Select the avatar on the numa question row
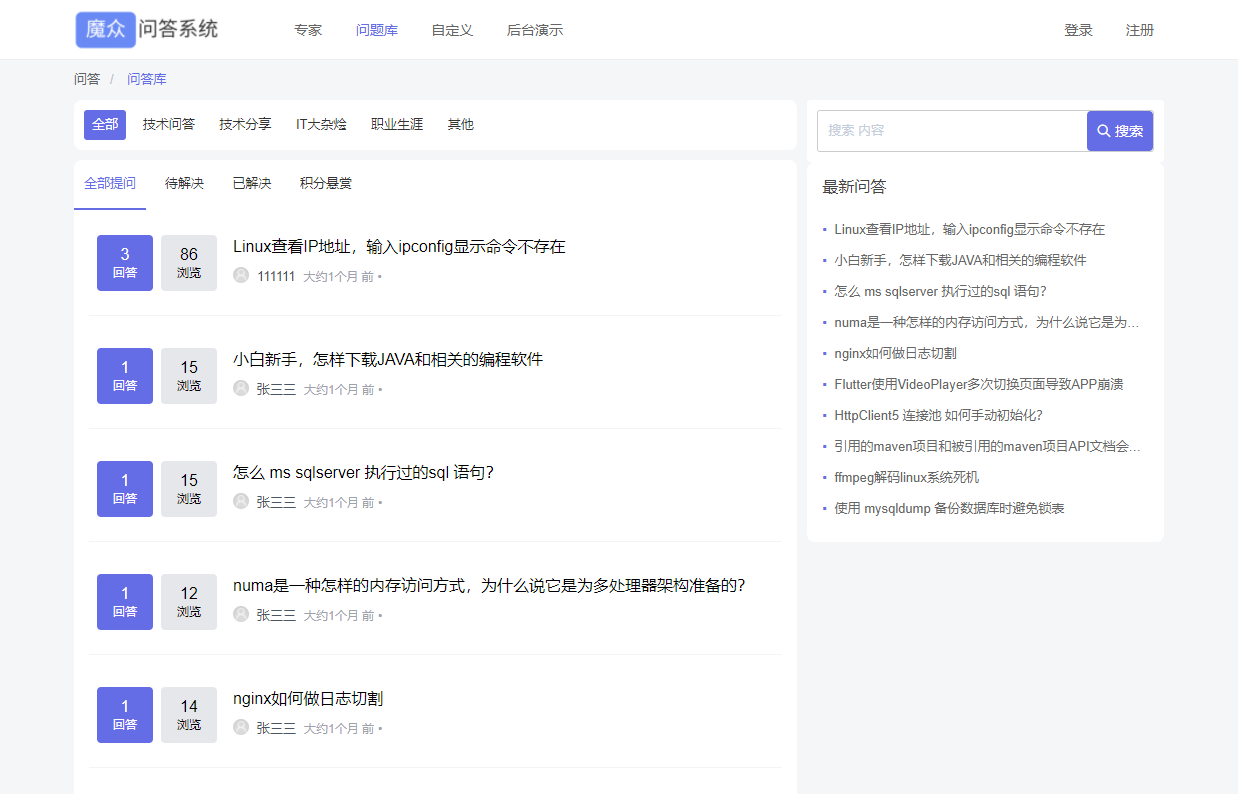 point(241,615)
